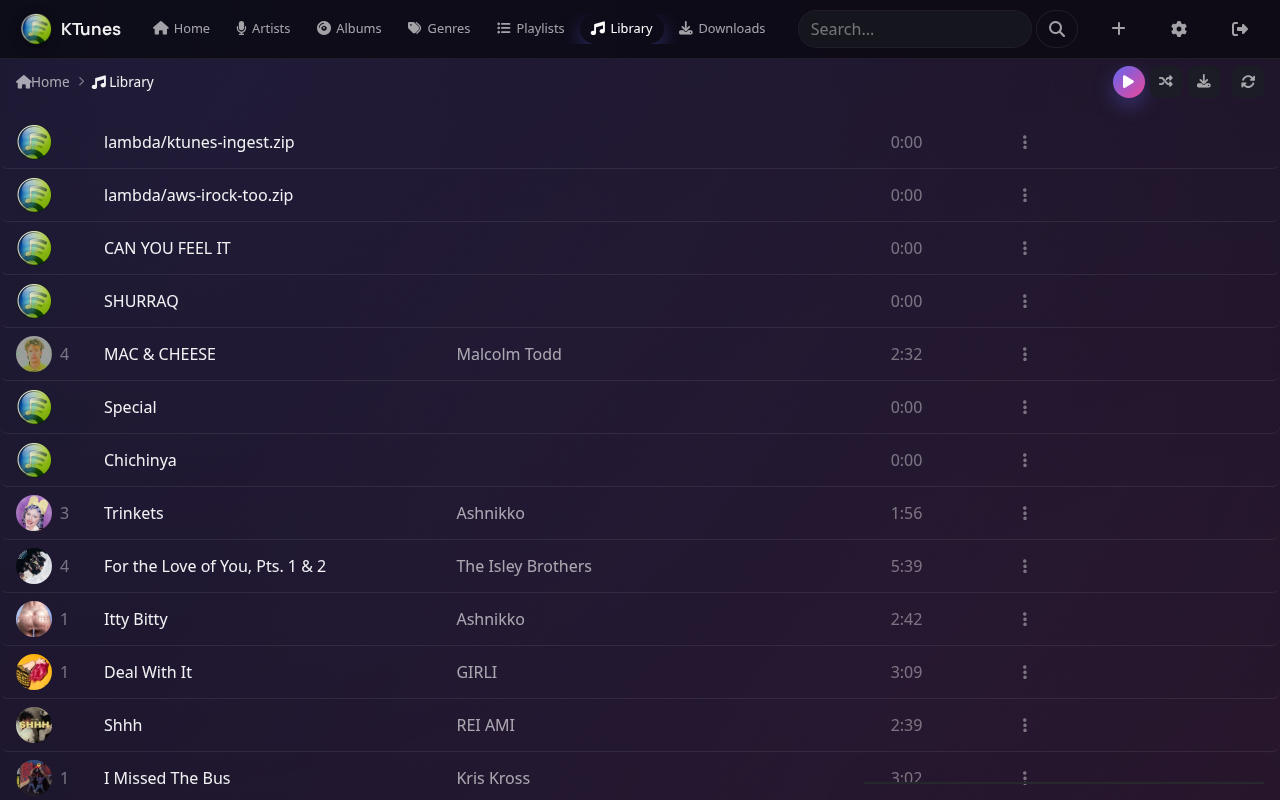Open the Albums tab
Image resolution: width=1280 pixels, height=800 pixels.
click(x=349, y=28)
